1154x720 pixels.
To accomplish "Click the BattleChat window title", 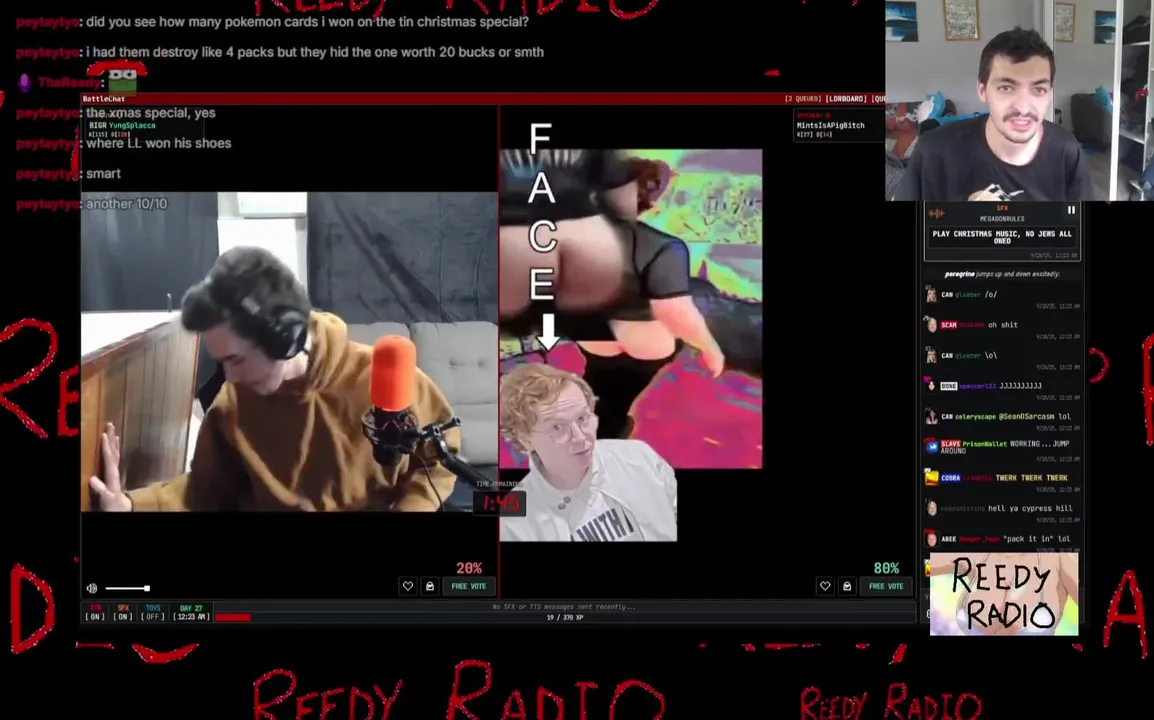I will tap(104, 99).
